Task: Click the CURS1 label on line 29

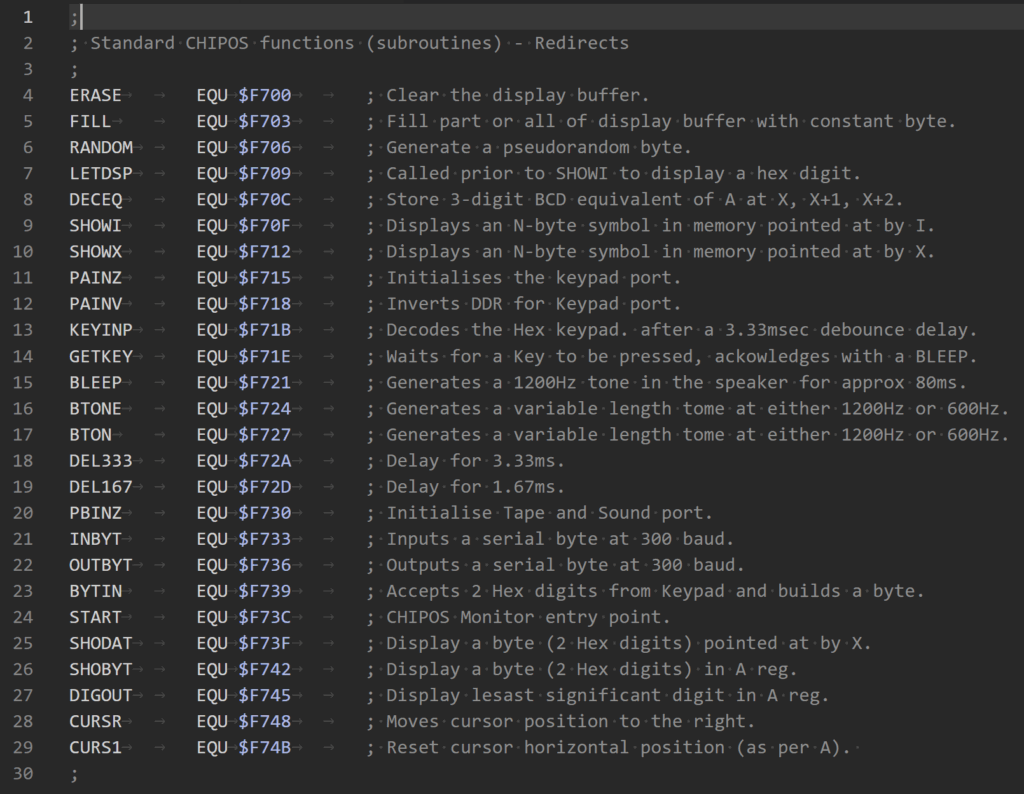Action: (95, 747)
